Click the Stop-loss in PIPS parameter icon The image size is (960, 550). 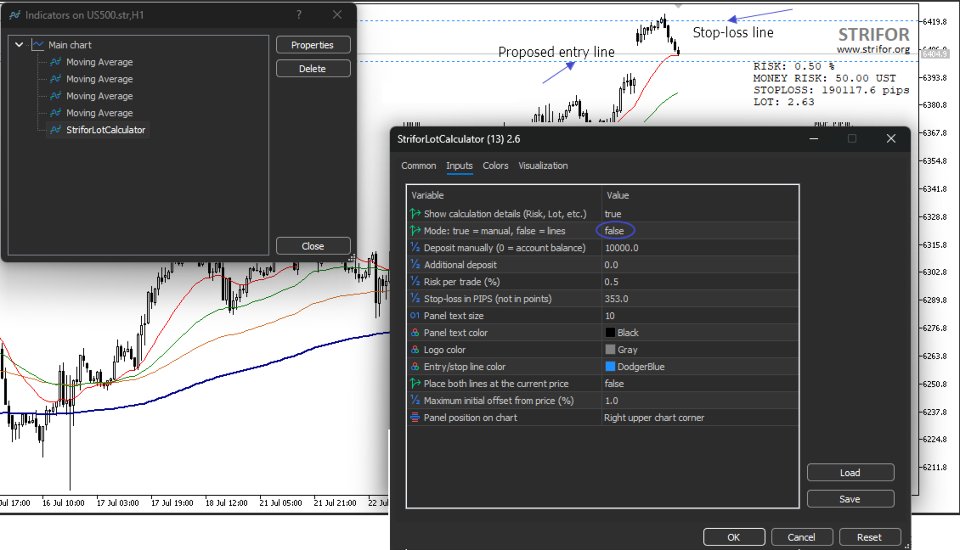[x=415, y=299]
